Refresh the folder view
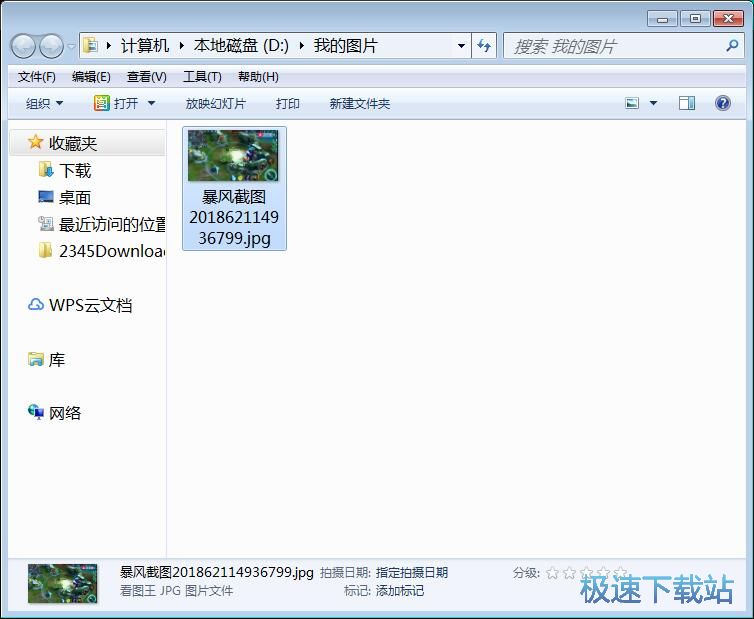754x619 pixels. click(x=484, y=46)
